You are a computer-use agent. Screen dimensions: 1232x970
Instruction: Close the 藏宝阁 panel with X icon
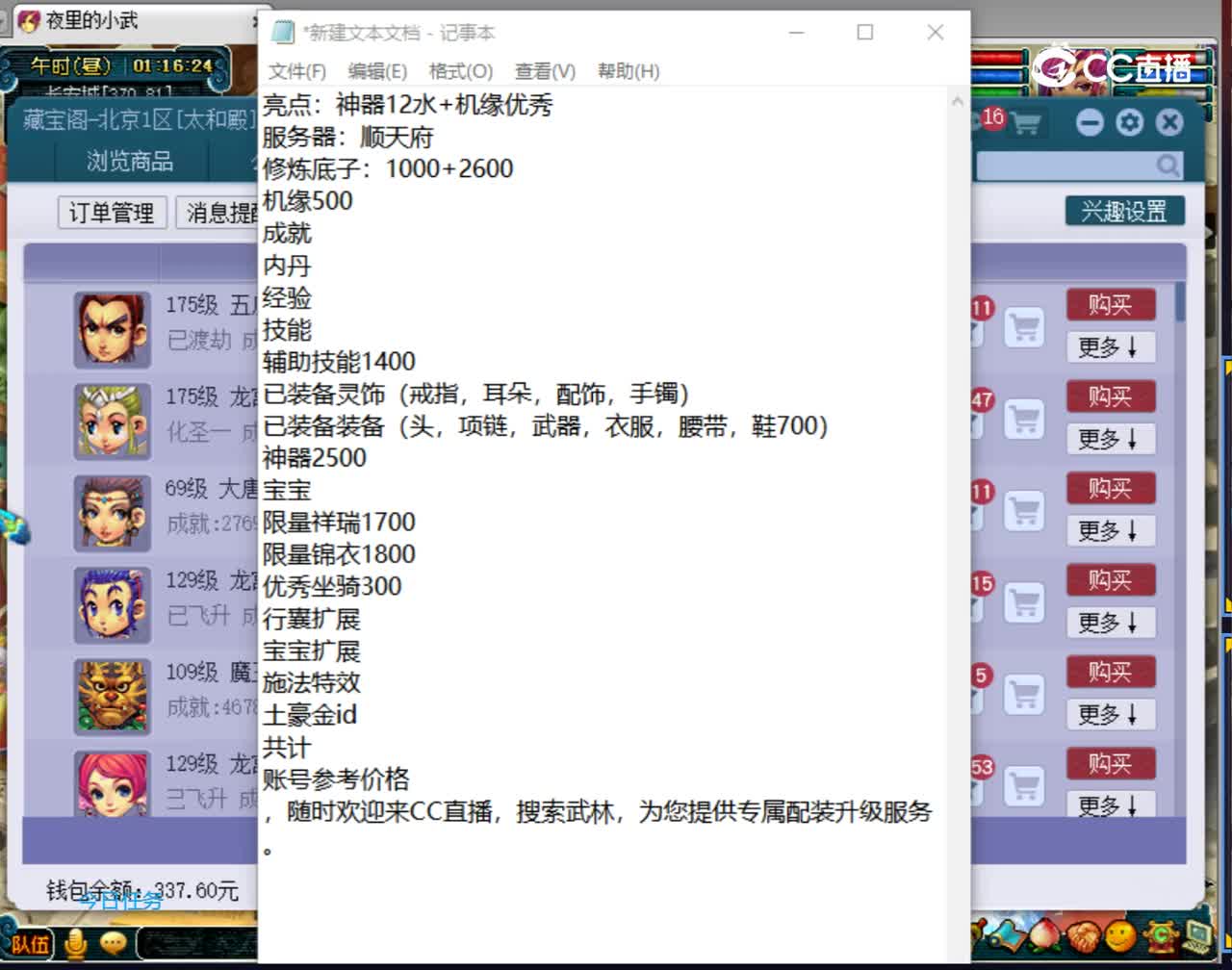[1169, 122]
